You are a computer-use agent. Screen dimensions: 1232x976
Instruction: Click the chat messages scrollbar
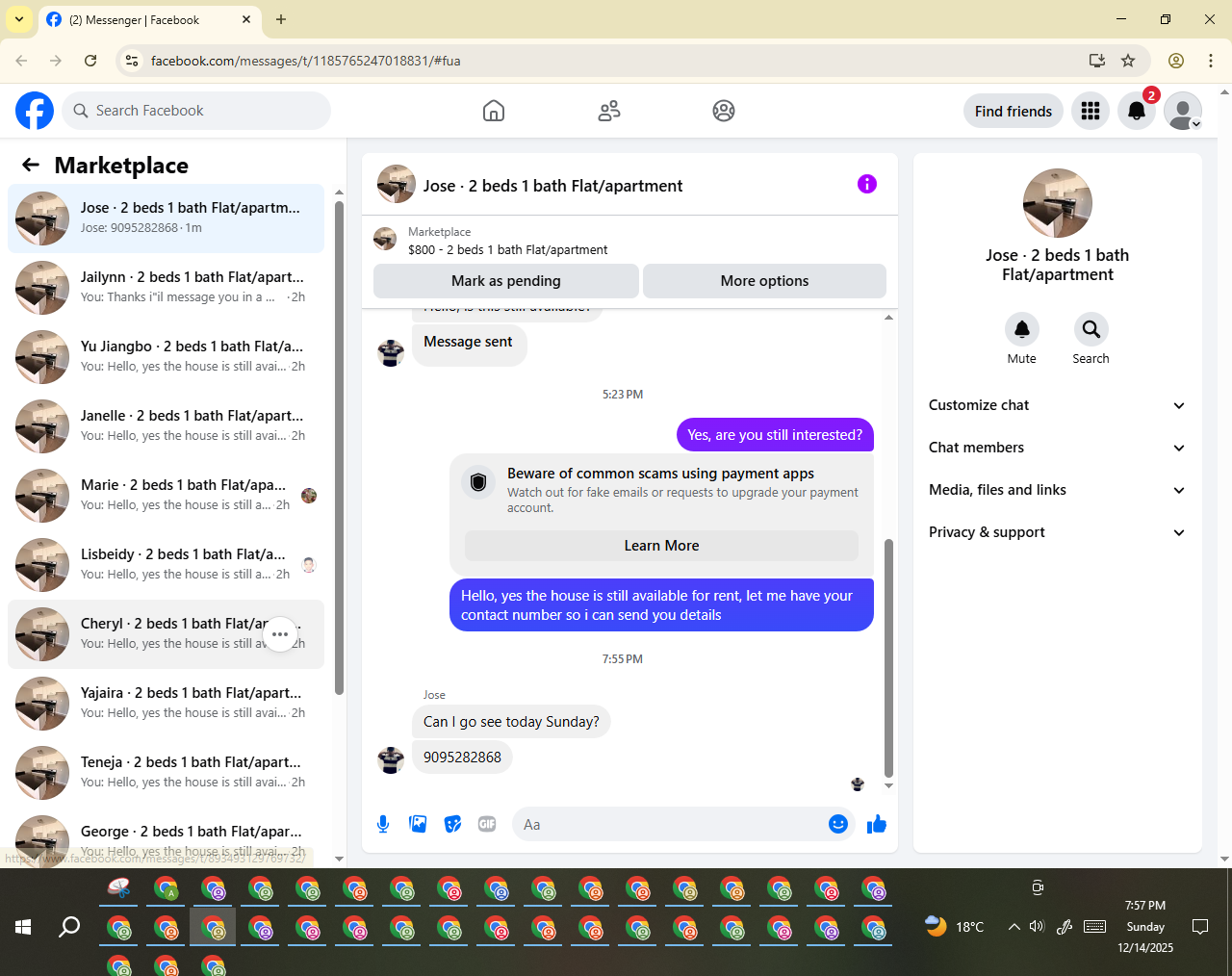pos(888,657)
